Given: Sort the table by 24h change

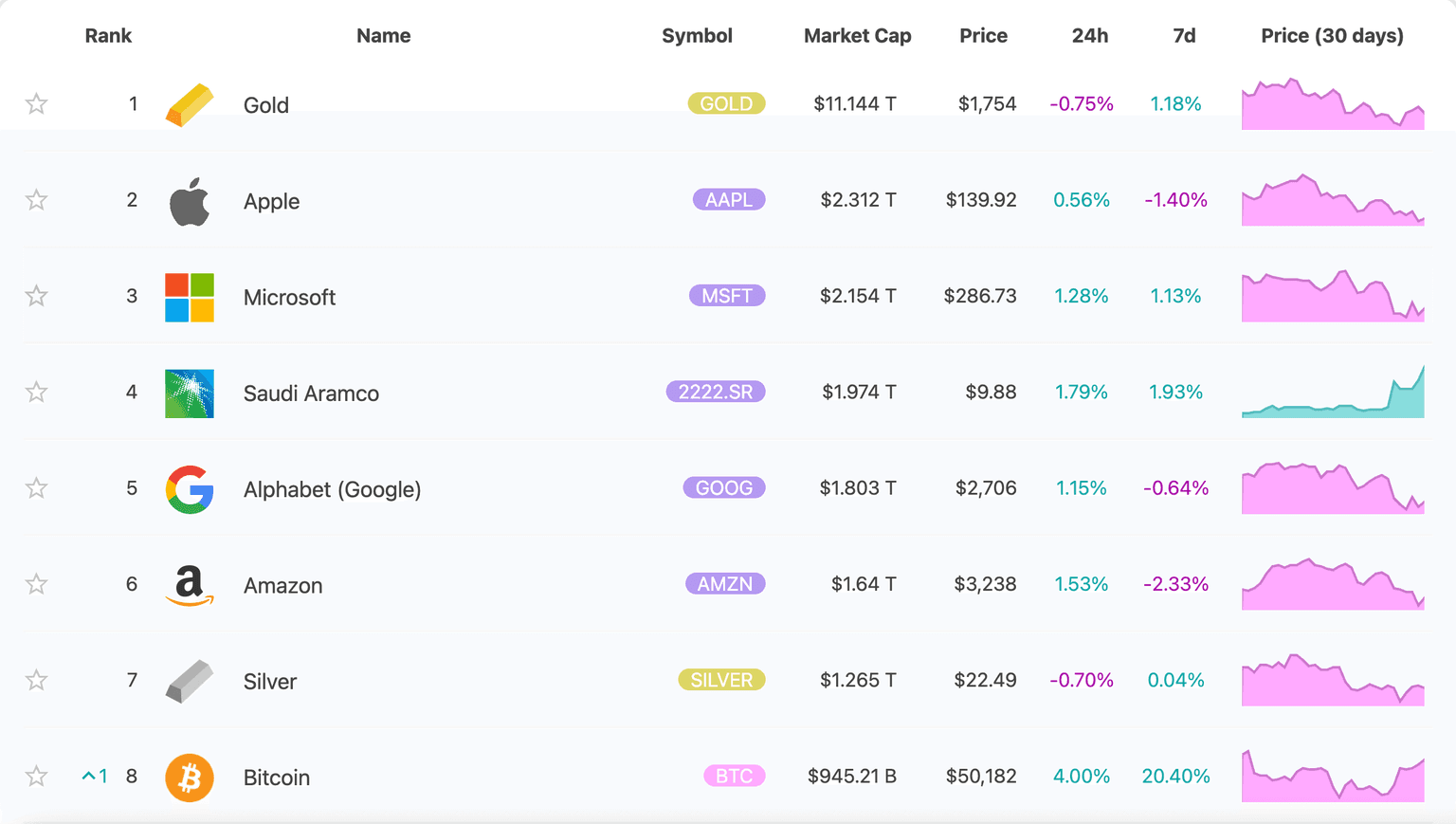Looking at the screenshot, I should point(1089,36).
